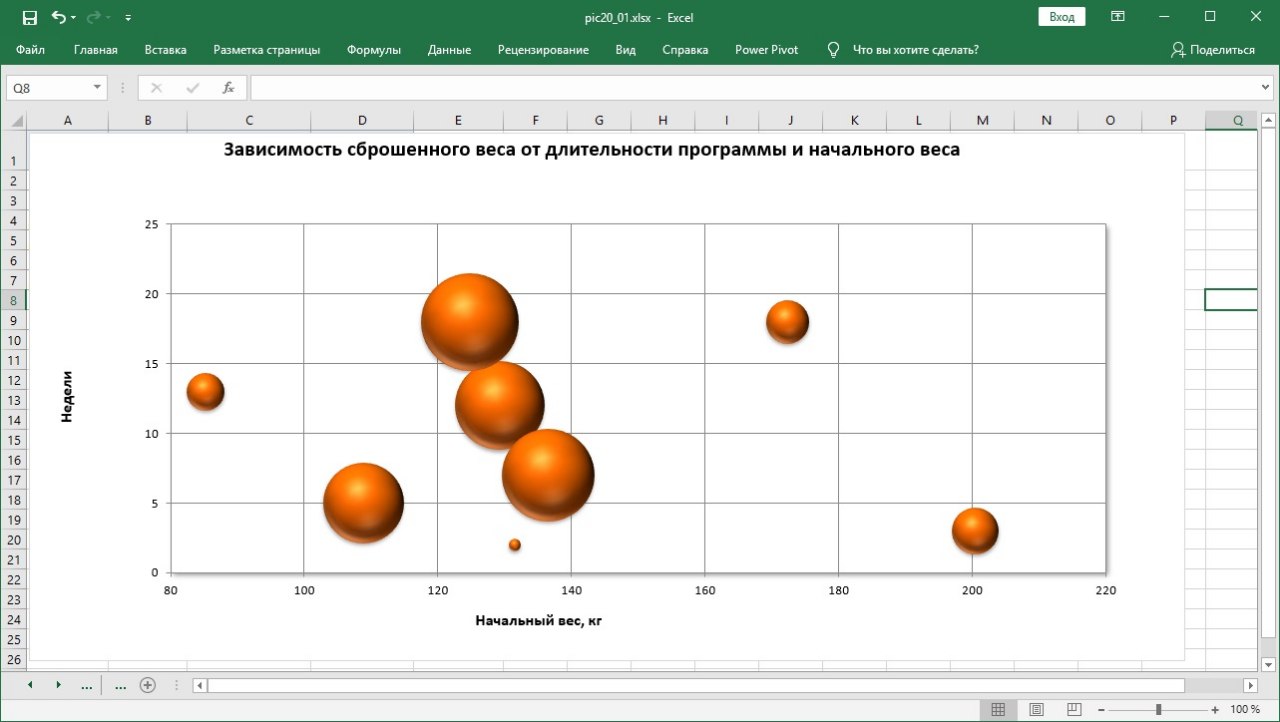This screenshot has height=722, width=1280.
Task: Switch to Page Layout view icon
Action: click(1036, 709)
